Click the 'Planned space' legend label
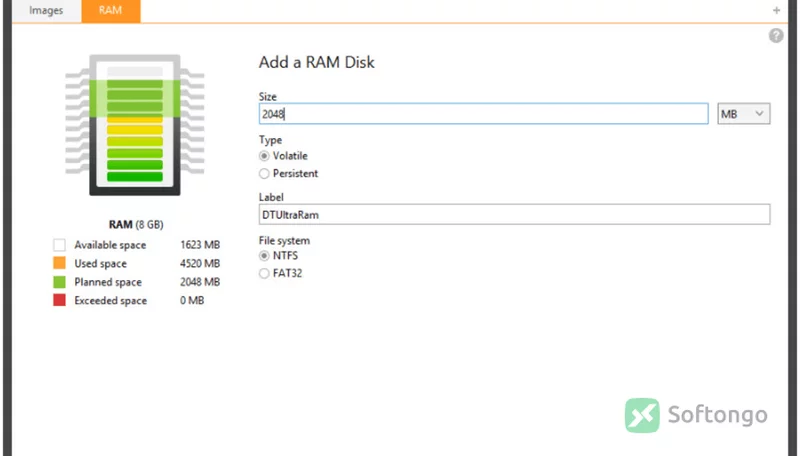Screen dimensions: 800x456 click(x=108, y=282)
